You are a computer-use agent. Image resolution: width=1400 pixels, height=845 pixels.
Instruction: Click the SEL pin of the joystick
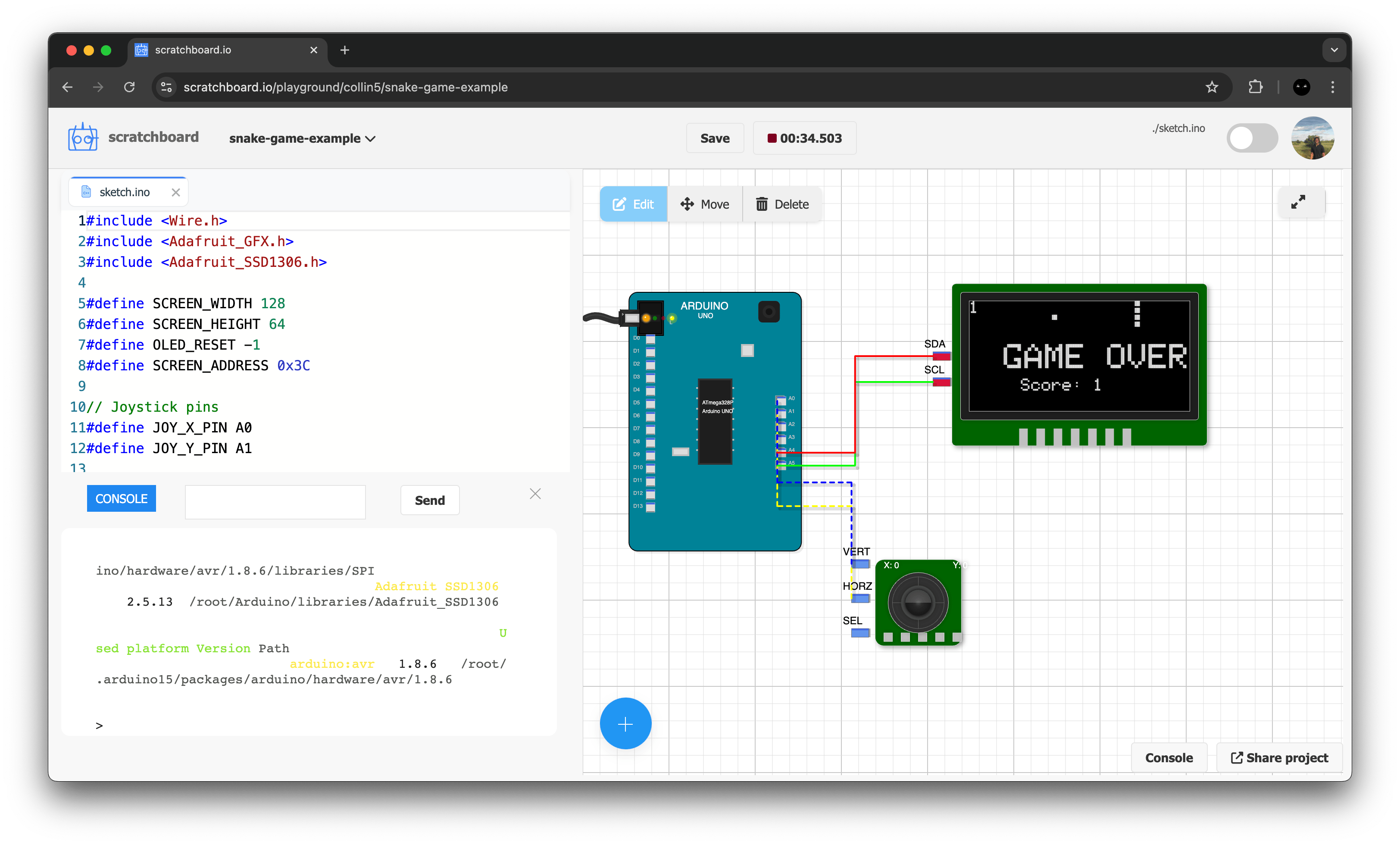pos(860,633)
